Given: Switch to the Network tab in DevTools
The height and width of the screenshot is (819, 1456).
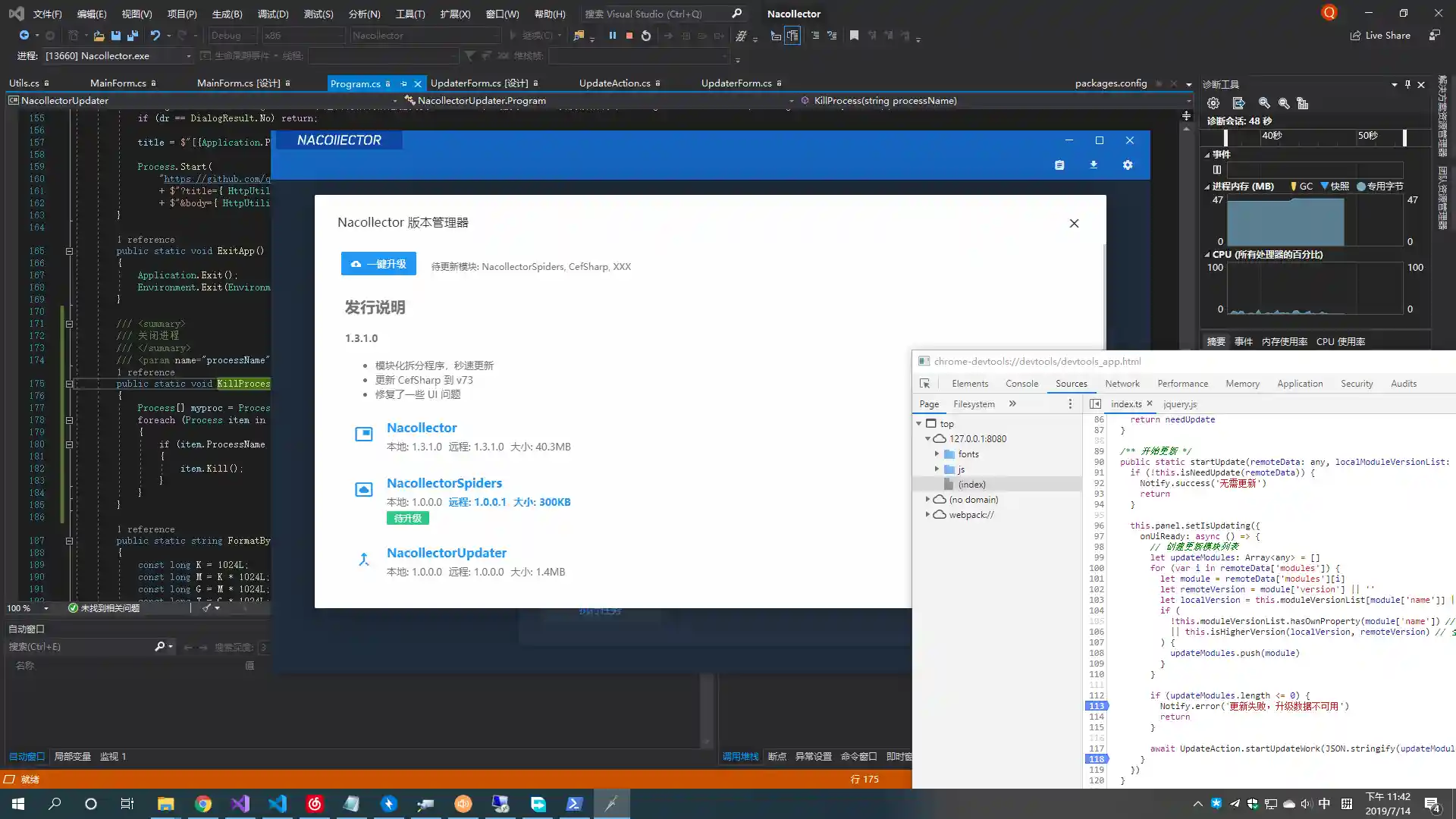Looking at the screenshot, I should (x=1122, y=384).
